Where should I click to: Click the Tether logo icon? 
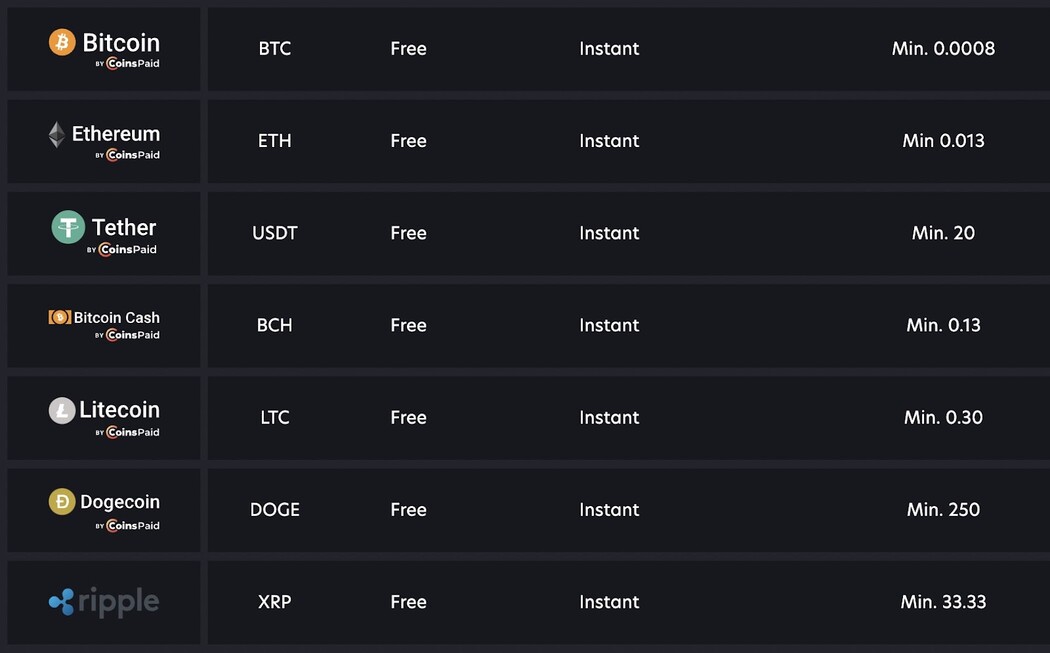68,226
